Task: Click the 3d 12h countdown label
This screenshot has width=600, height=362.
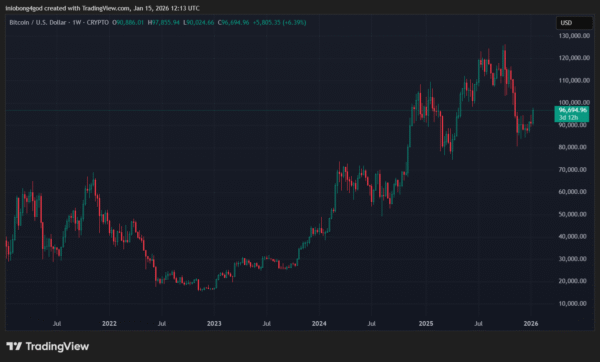Action: click(568, 117)
